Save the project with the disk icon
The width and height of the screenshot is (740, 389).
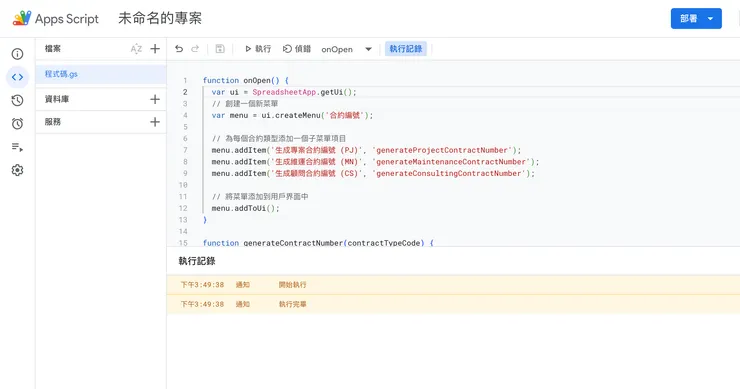tap(220, 49)
